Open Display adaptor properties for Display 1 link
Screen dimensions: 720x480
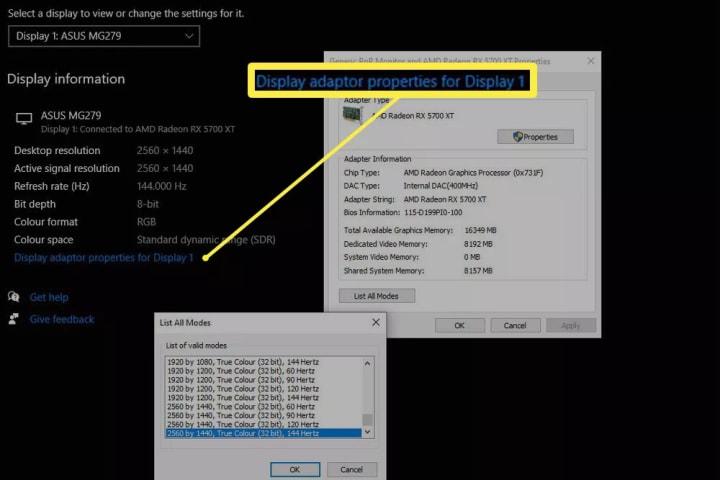(x=104, y=258)
